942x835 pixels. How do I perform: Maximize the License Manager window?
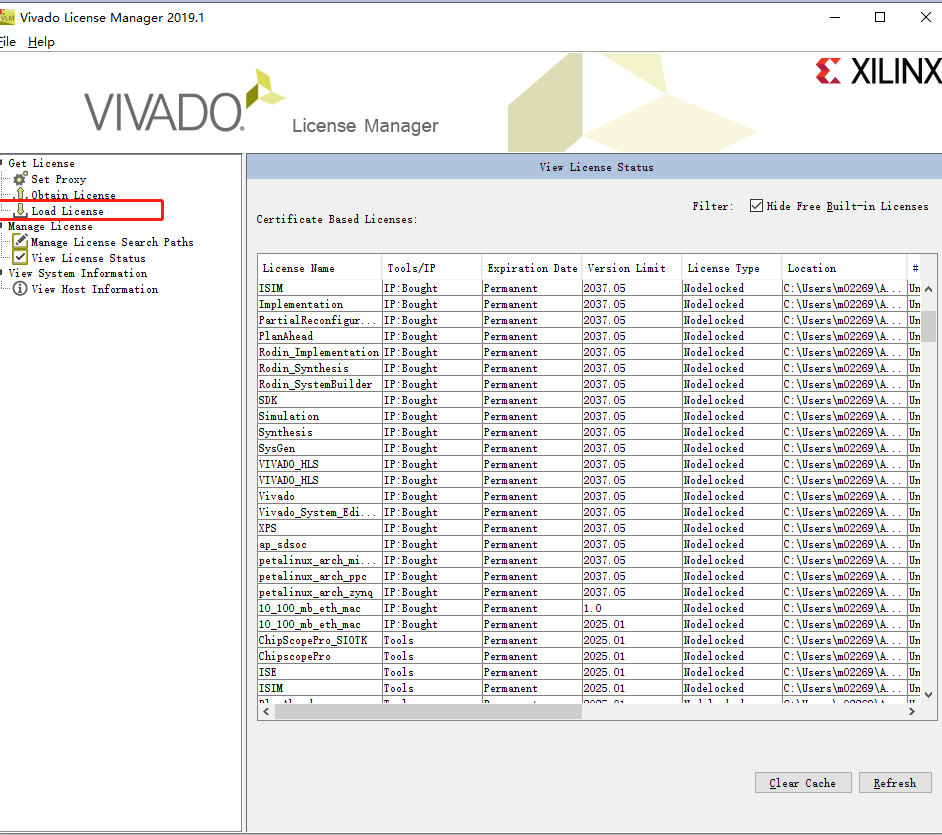[880, 17]
